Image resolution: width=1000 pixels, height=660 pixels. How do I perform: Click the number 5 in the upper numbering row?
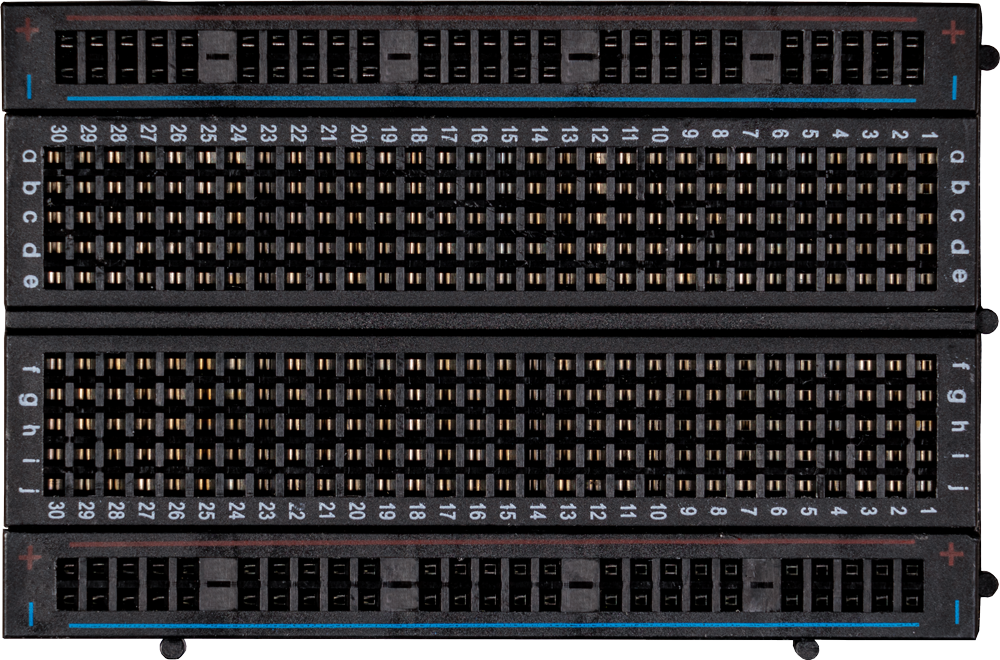click(x=810, y=134)
